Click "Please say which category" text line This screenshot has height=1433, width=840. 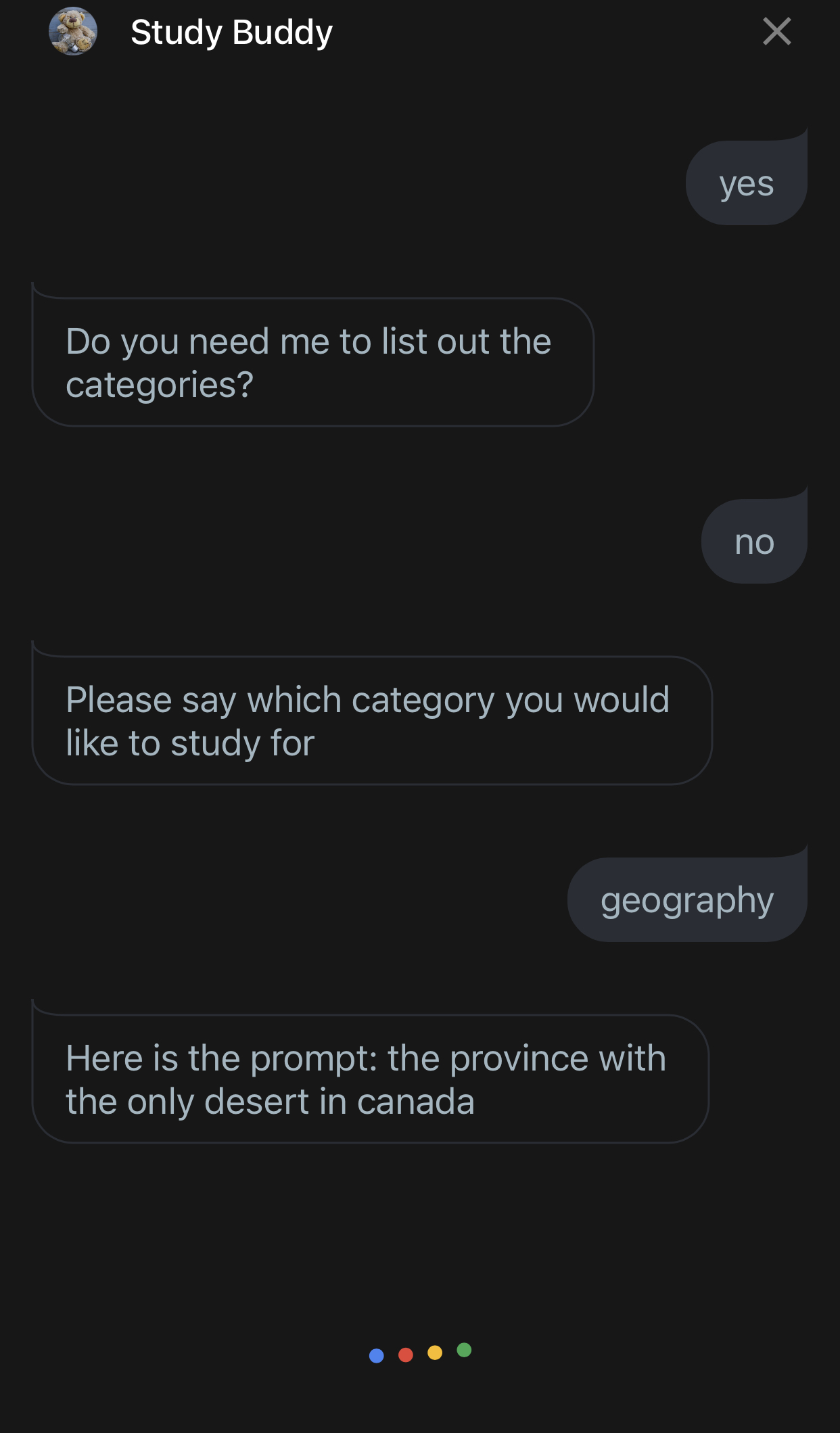point(367,699)
